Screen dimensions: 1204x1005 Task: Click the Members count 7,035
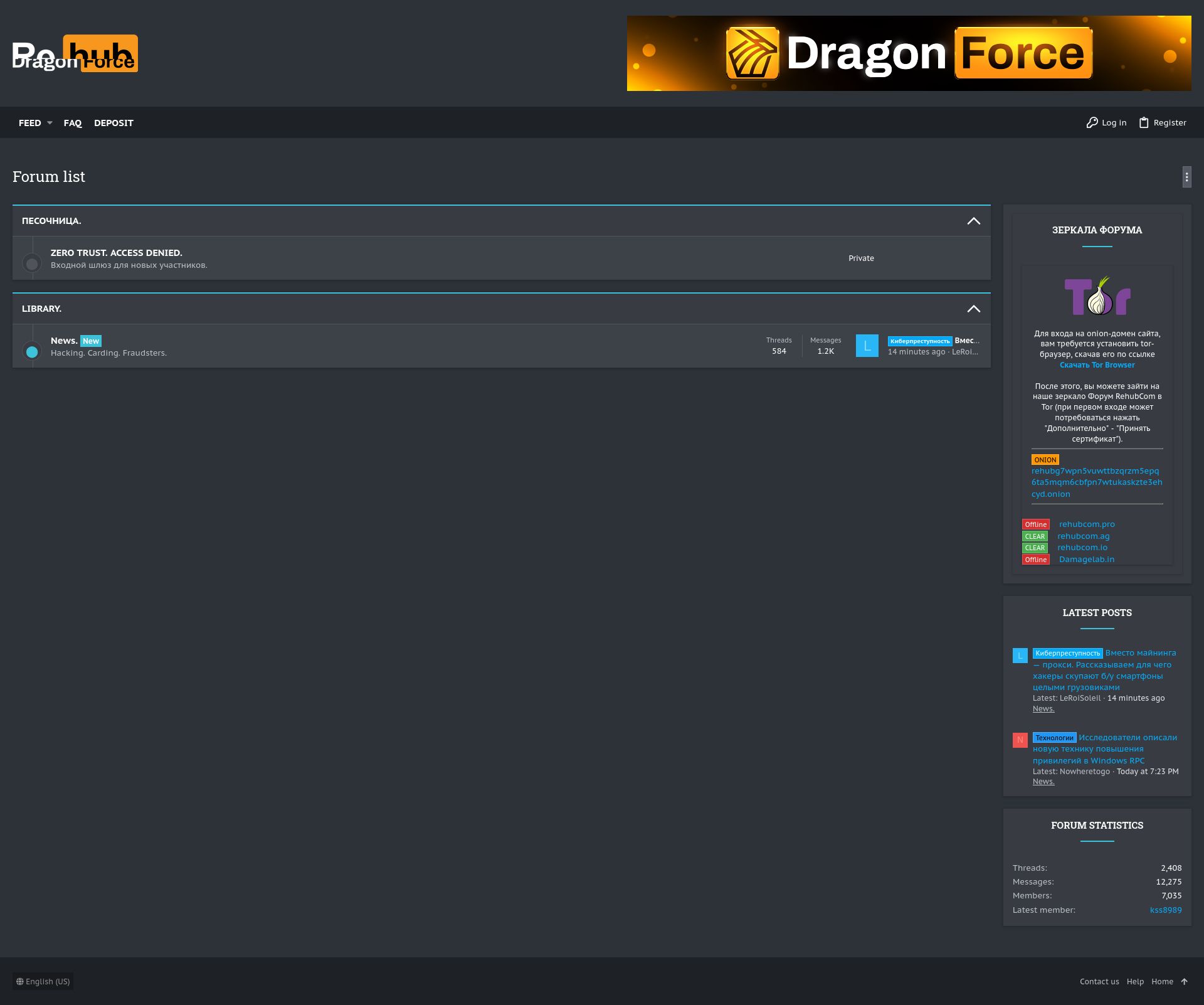pyautogui.click(x=1171, y=896)
